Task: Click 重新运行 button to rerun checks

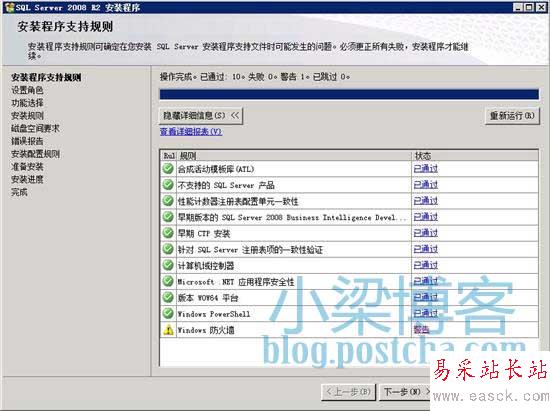Action: pyautogui.click(x=512, y=116)
